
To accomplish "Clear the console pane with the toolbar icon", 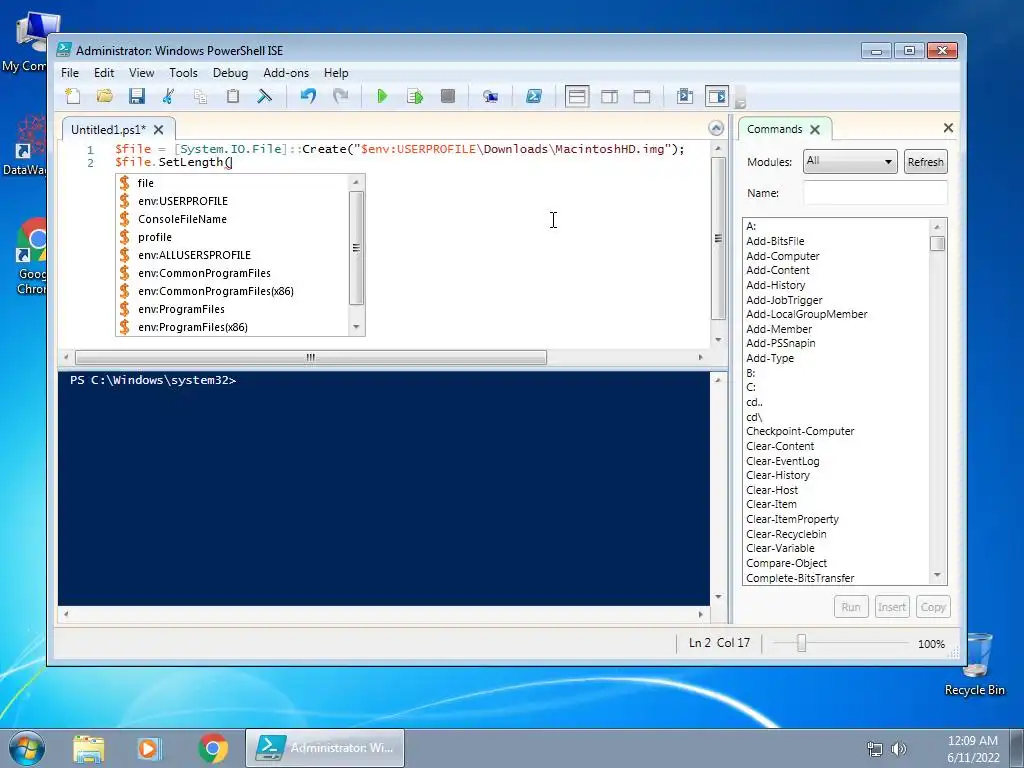I will 264,97.
